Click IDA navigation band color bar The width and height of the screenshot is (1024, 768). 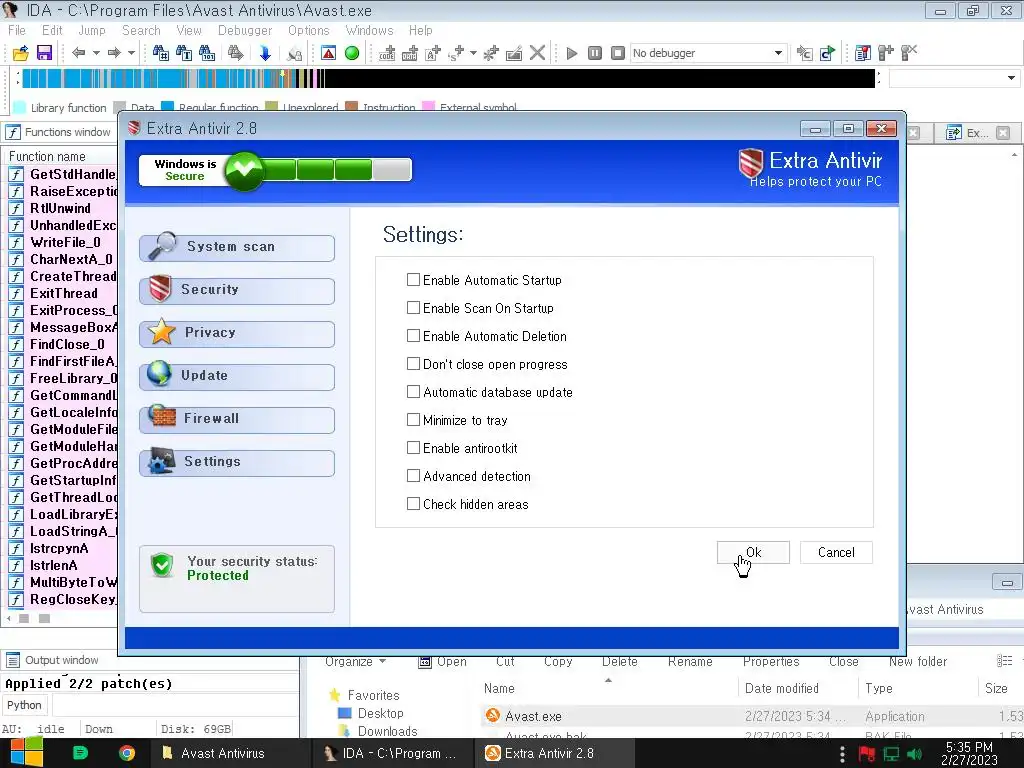448,78
